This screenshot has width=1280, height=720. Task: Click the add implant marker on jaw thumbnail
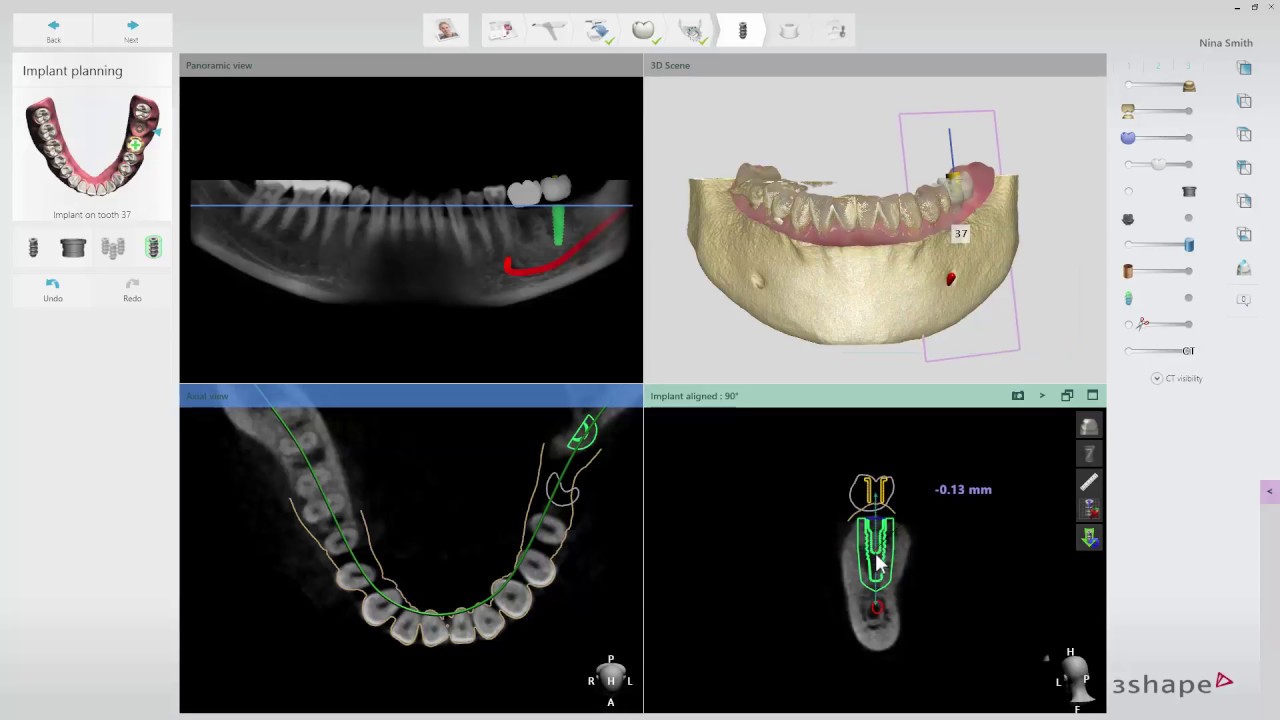pos(134,145)
